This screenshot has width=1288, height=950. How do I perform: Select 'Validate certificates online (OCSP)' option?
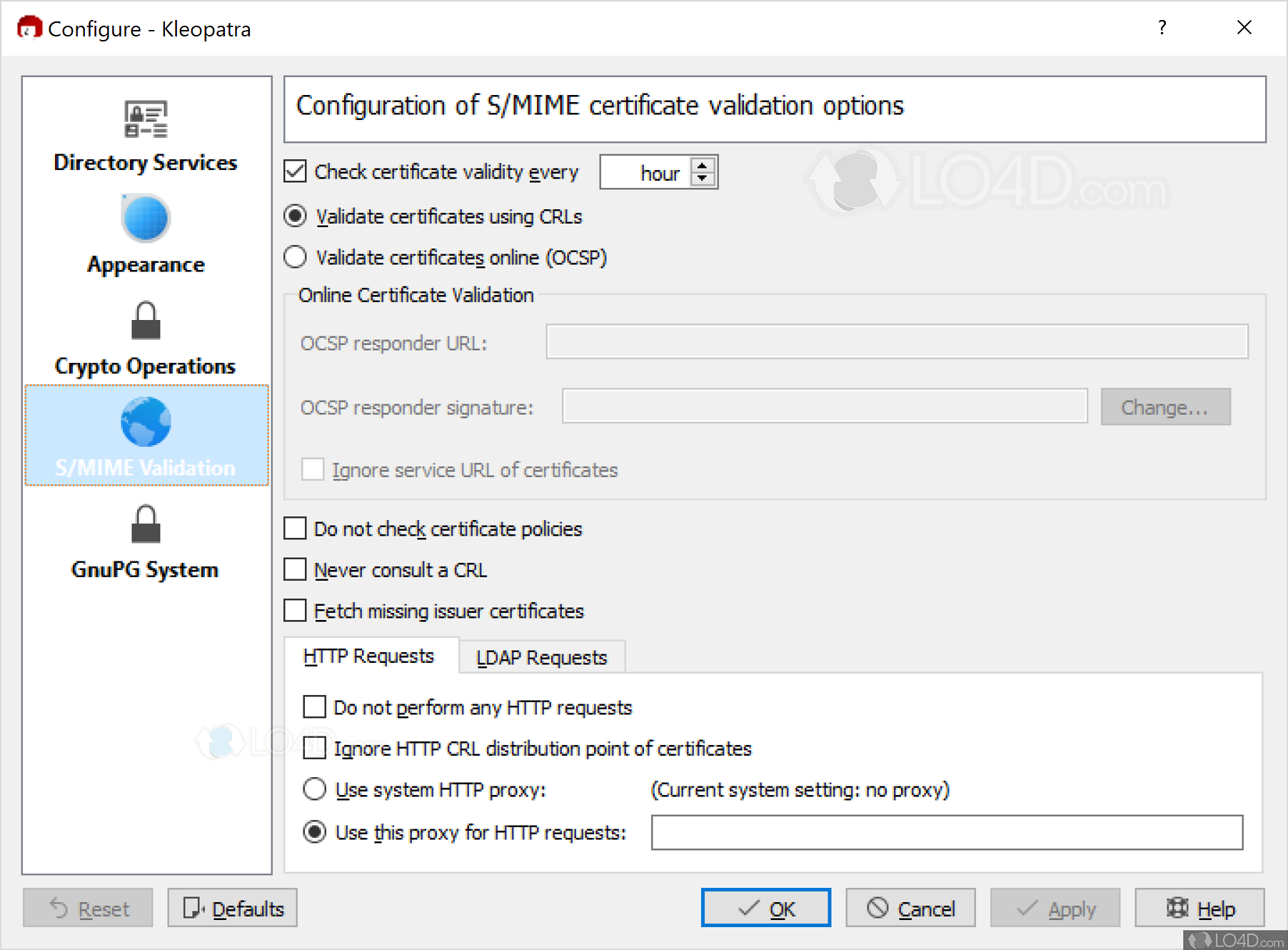(295, 257)
